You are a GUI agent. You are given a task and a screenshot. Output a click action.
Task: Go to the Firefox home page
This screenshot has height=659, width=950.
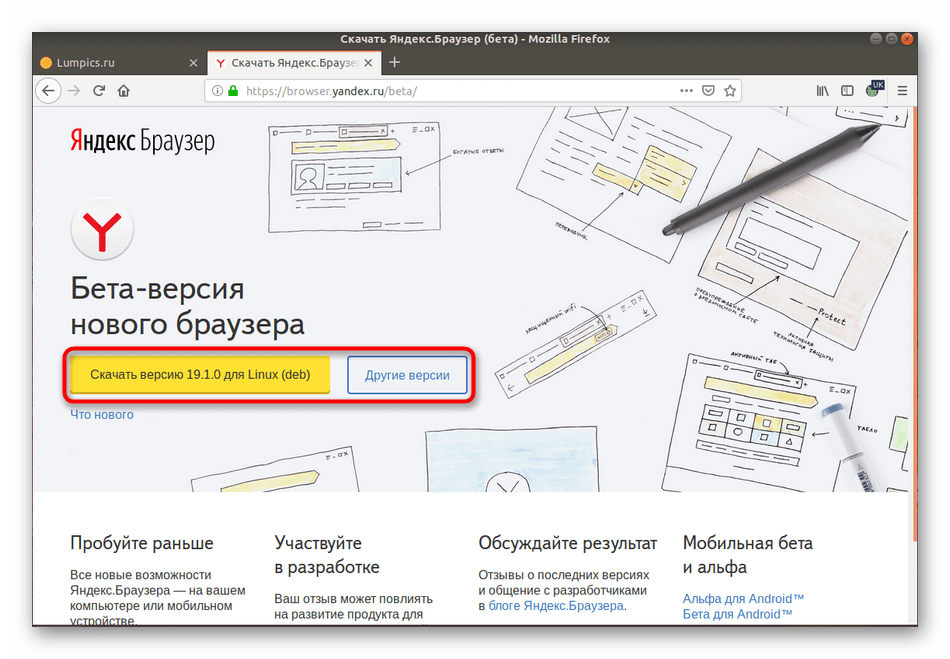(x=124, y=91)
